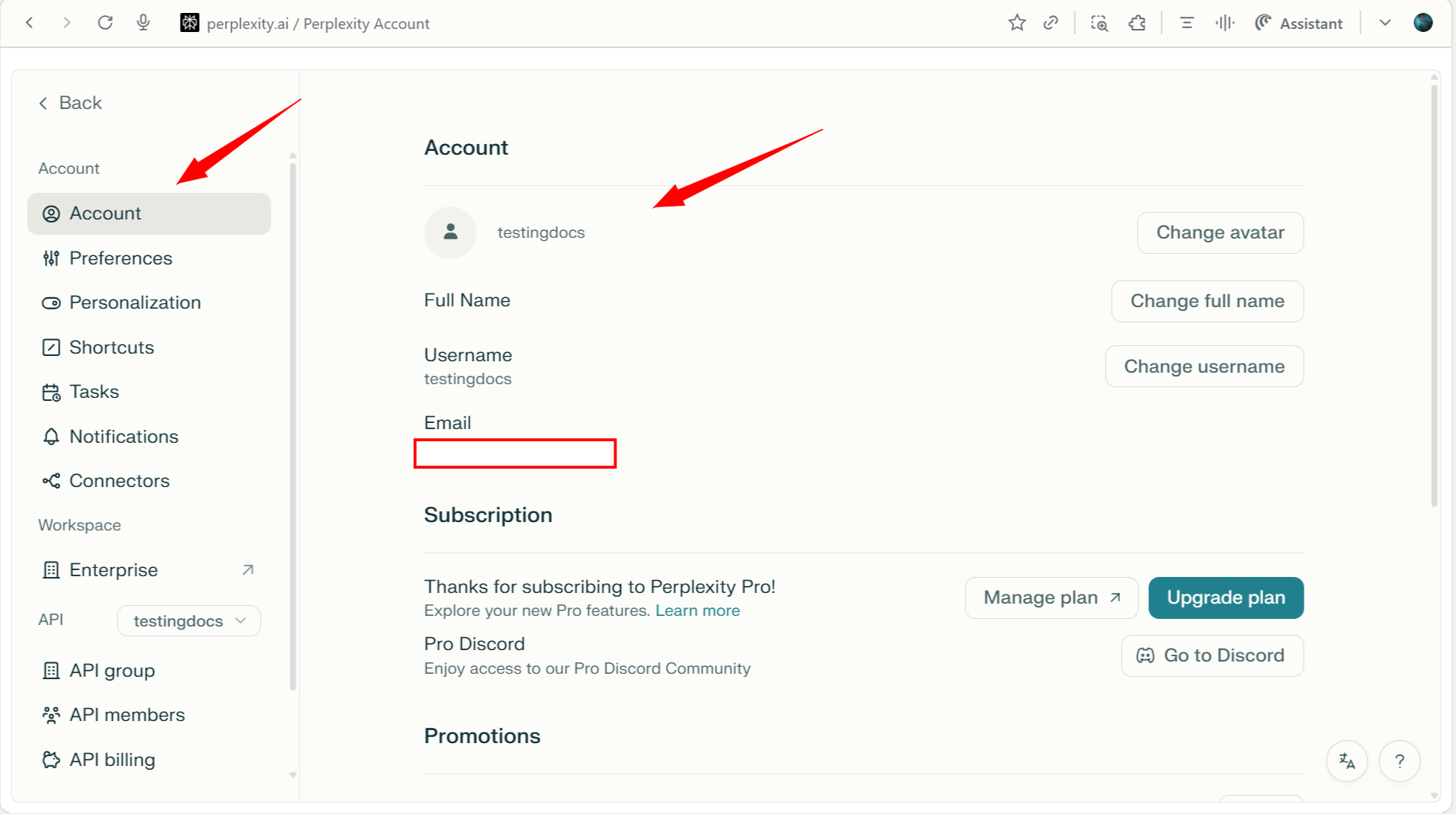Image resolution: width=1456 pixels, height=814 pixels.
Task: Open API billing settings
Action: click(x=149, y=760)
